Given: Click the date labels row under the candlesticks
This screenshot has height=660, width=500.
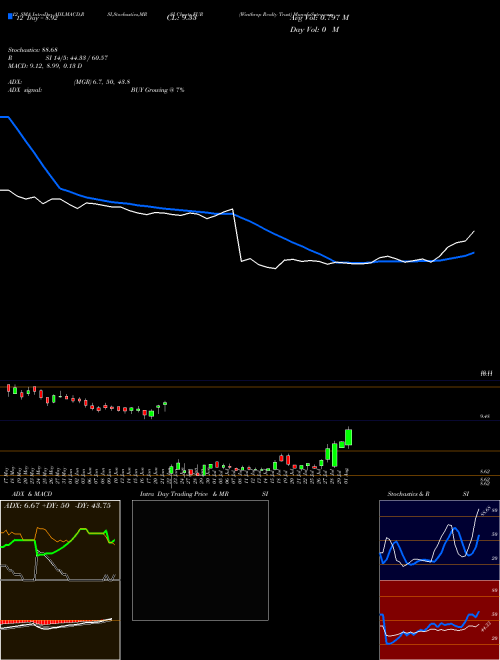Looking at the screenshot, I should pos(177,476).
